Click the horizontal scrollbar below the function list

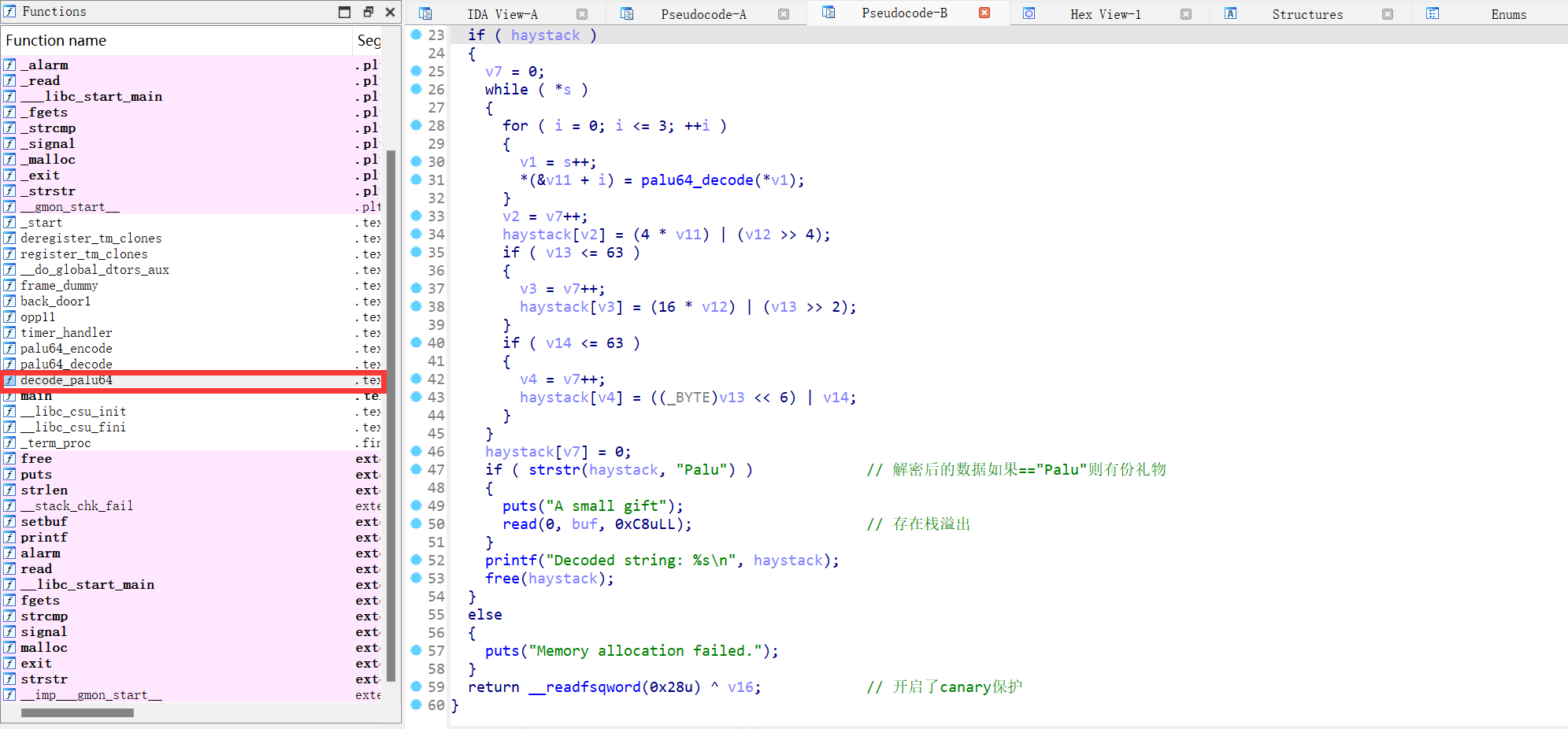76,712
